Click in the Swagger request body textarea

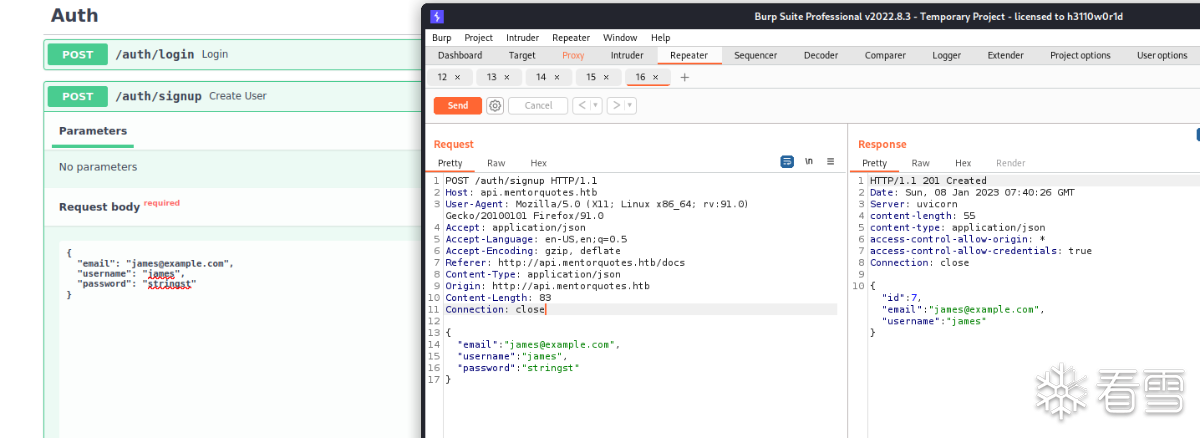tap(240, 338)
